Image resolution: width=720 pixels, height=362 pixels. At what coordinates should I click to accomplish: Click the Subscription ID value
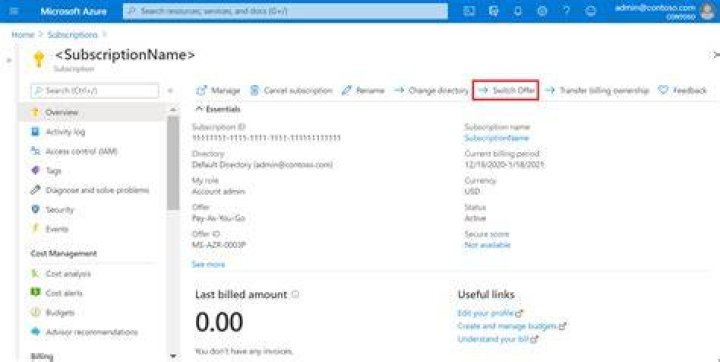pyautogui.click(x=266, y=138)
